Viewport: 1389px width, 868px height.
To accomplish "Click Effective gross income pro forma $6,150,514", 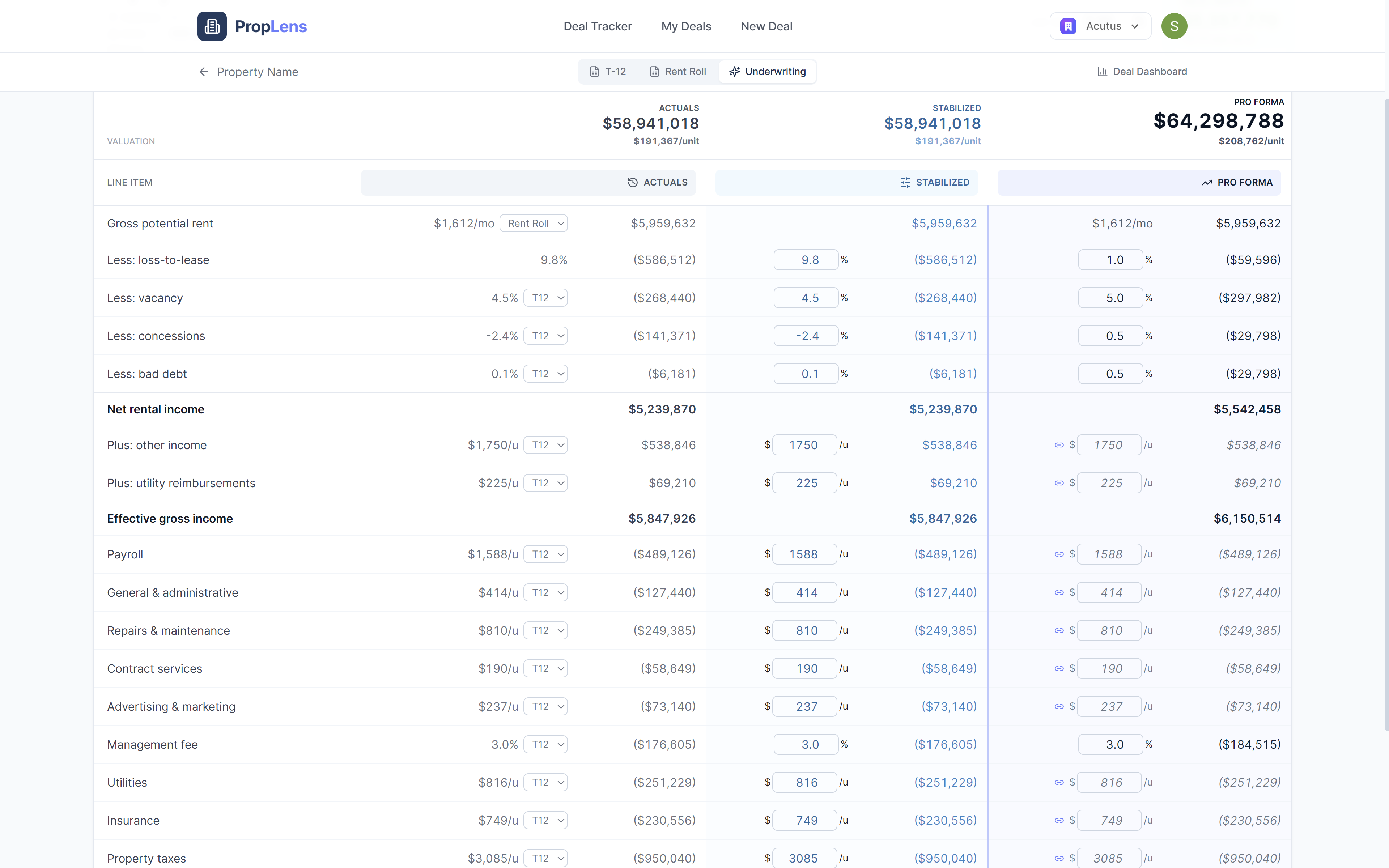I will point(1246,519).
